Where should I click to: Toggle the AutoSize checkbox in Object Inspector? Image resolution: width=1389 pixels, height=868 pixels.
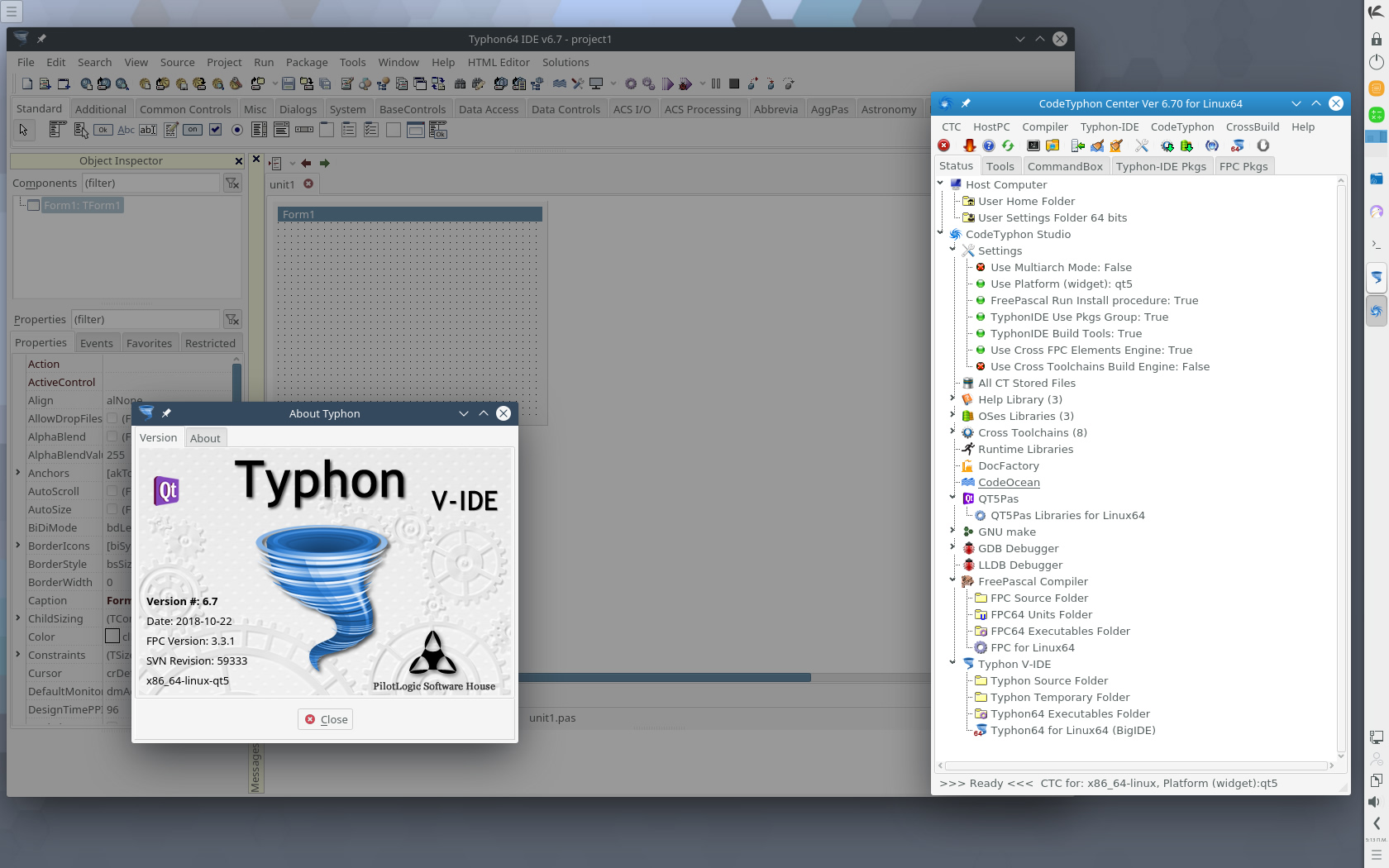pyautogui.click(x=112, y=509)
